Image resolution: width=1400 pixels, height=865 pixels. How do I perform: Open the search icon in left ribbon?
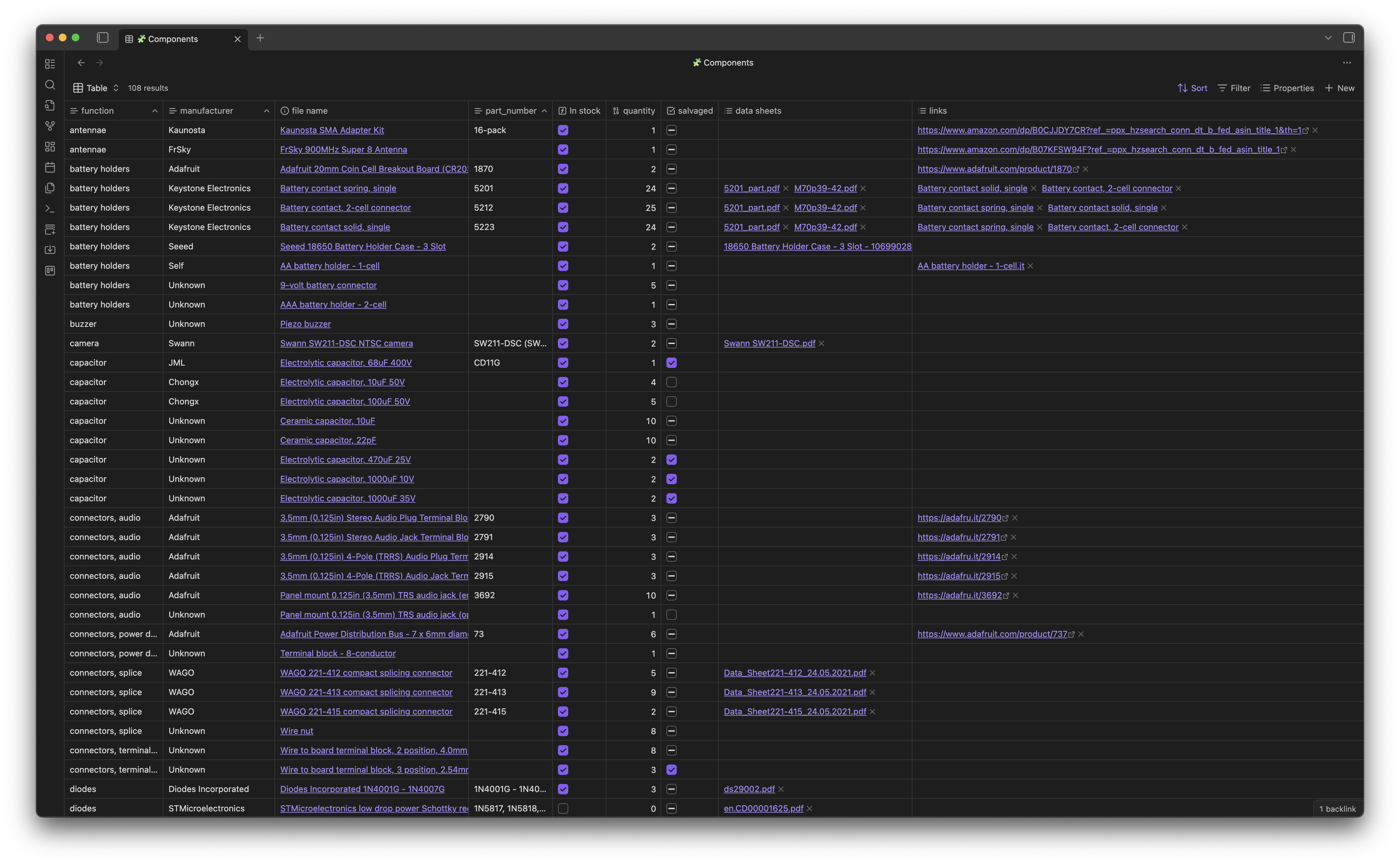coord(50,85)
